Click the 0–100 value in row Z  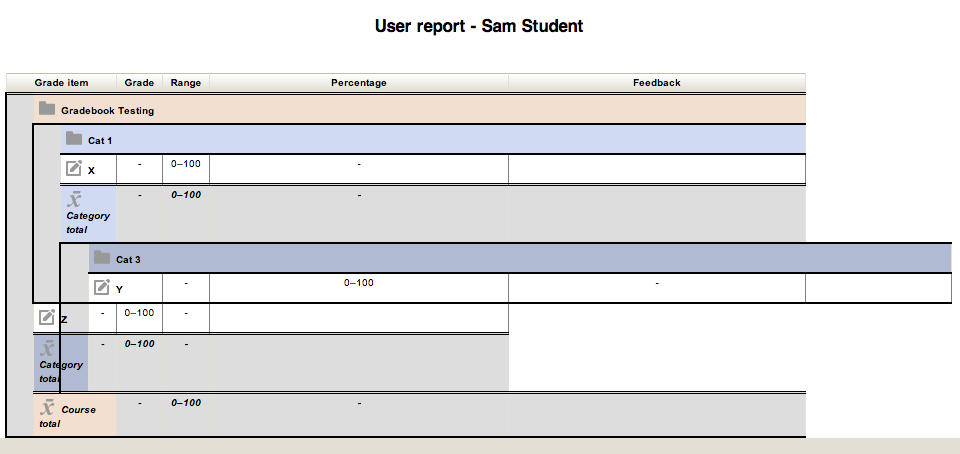(139, 313)
